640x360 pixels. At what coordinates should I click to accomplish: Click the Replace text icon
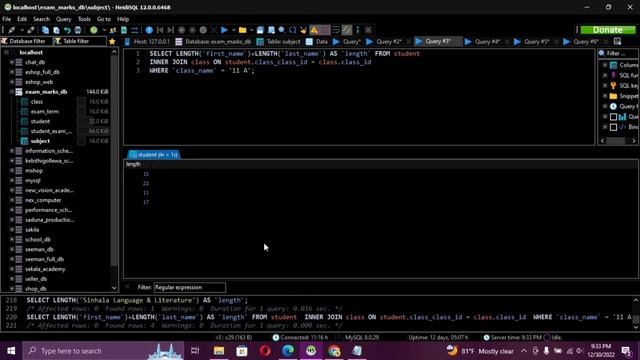[292, 30]
